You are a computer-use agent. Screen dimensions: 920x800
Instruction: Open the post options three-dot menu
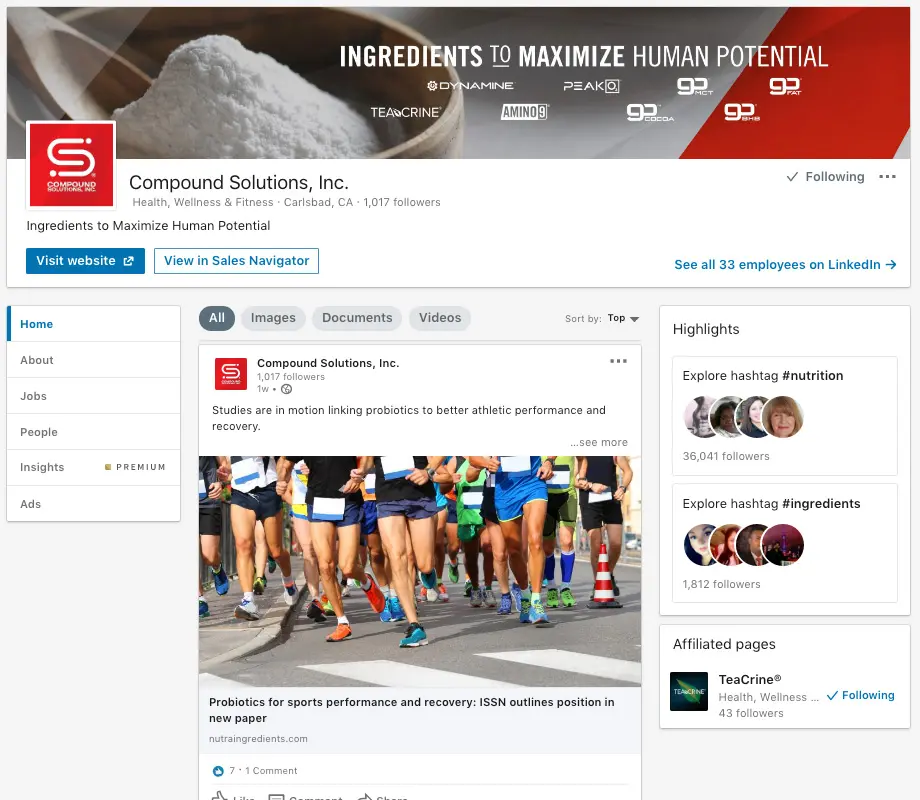coord(618,361)
